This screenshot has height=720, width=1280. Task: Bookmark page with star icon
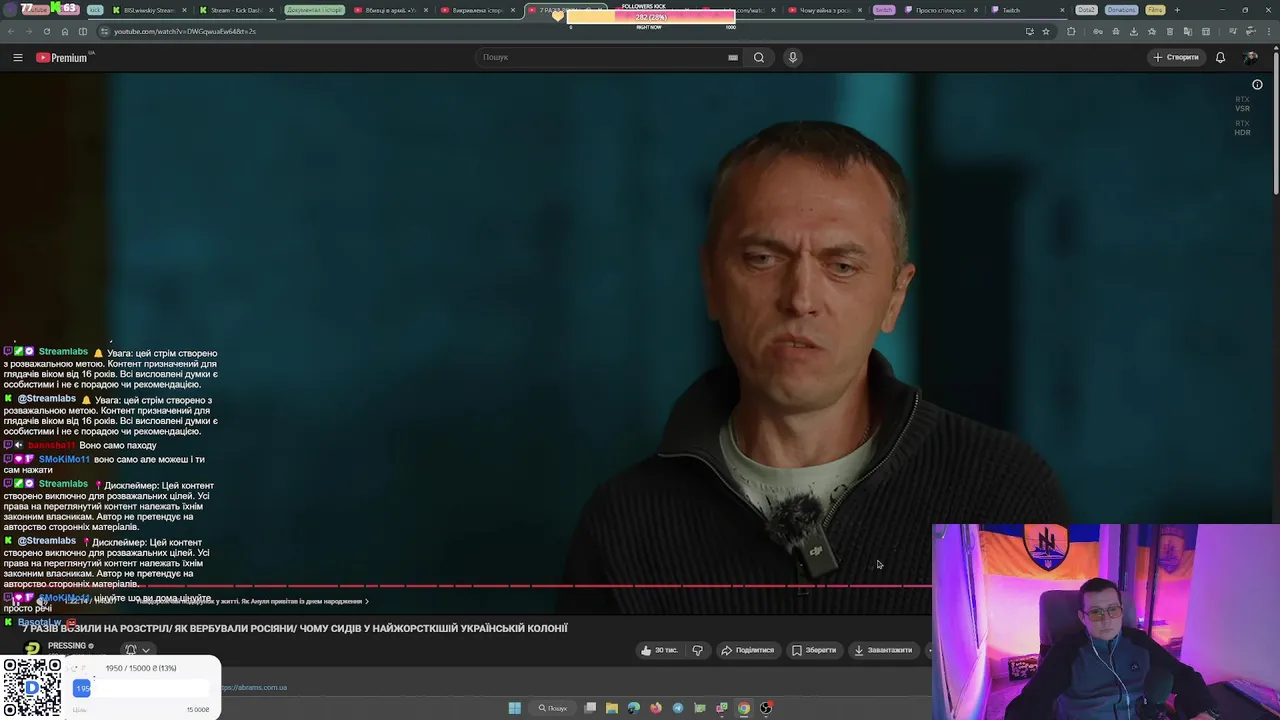pyautogui.click(x=1046, y=31)
